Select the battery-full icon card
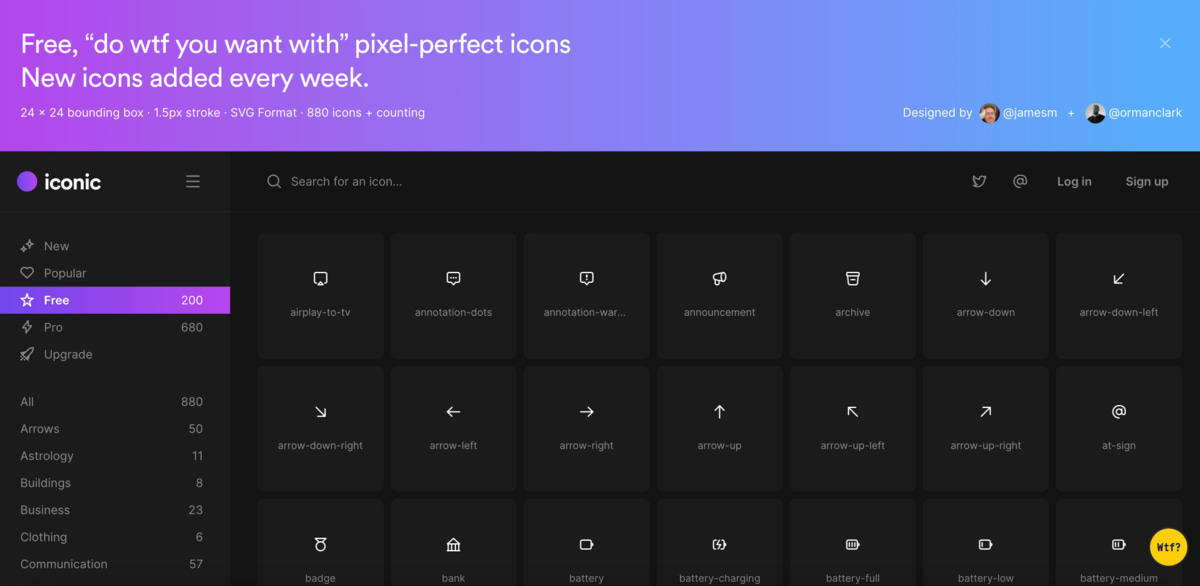This screenshot has height=586, width=1200. [852, 543]
